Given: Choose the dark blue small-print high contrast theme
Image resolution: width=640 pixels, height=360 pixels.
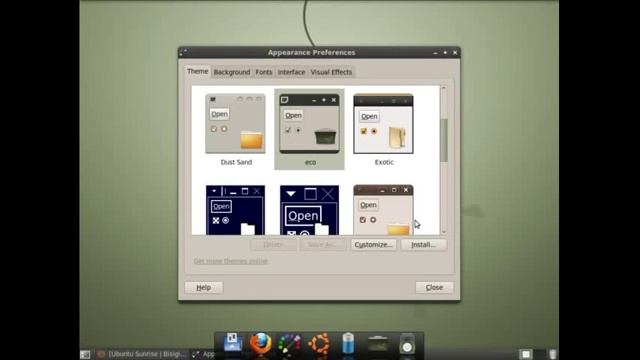Looking at the screenshot, I should coord(235,210).
